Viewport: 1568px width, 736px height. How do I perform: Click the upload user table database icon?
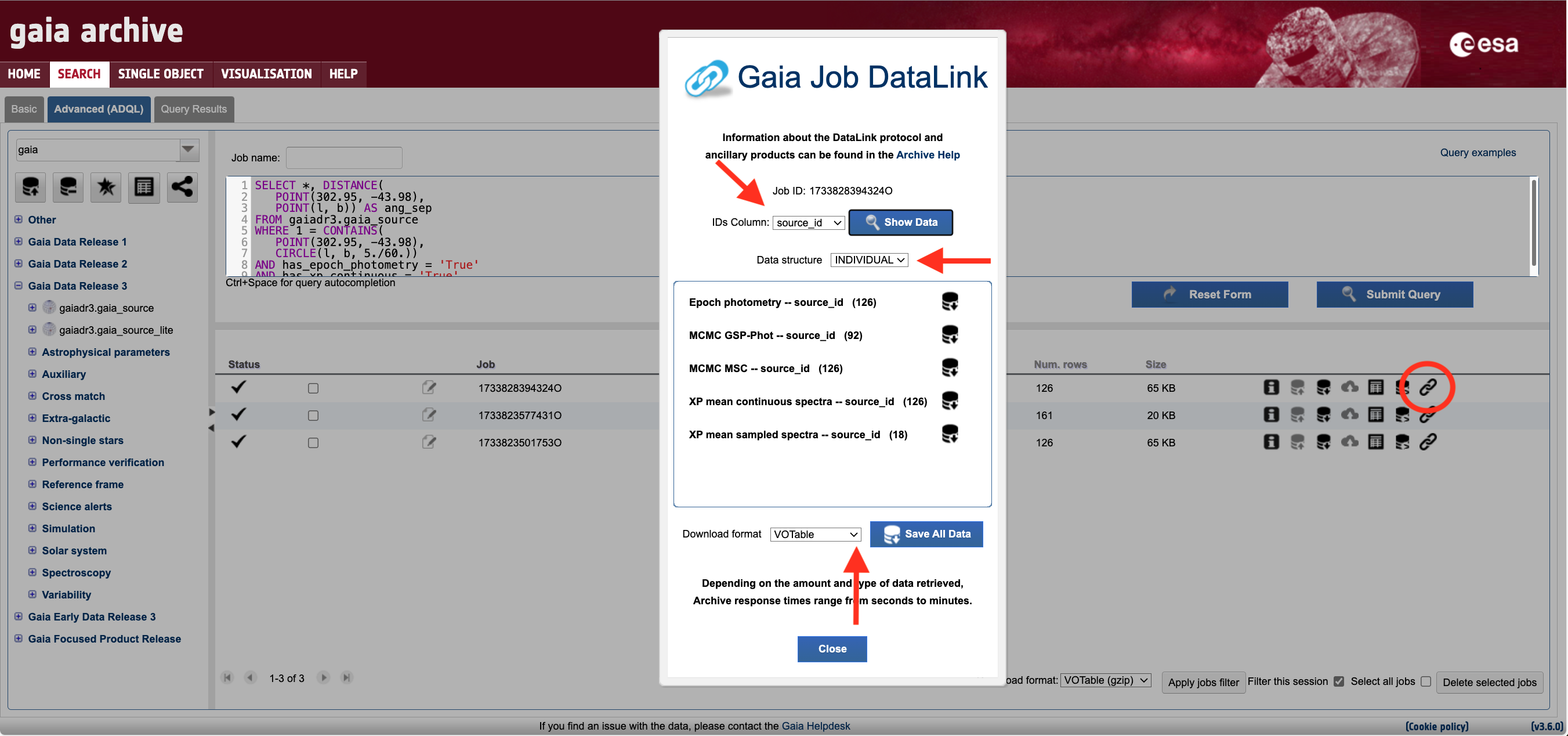click(x=30, y=187)
